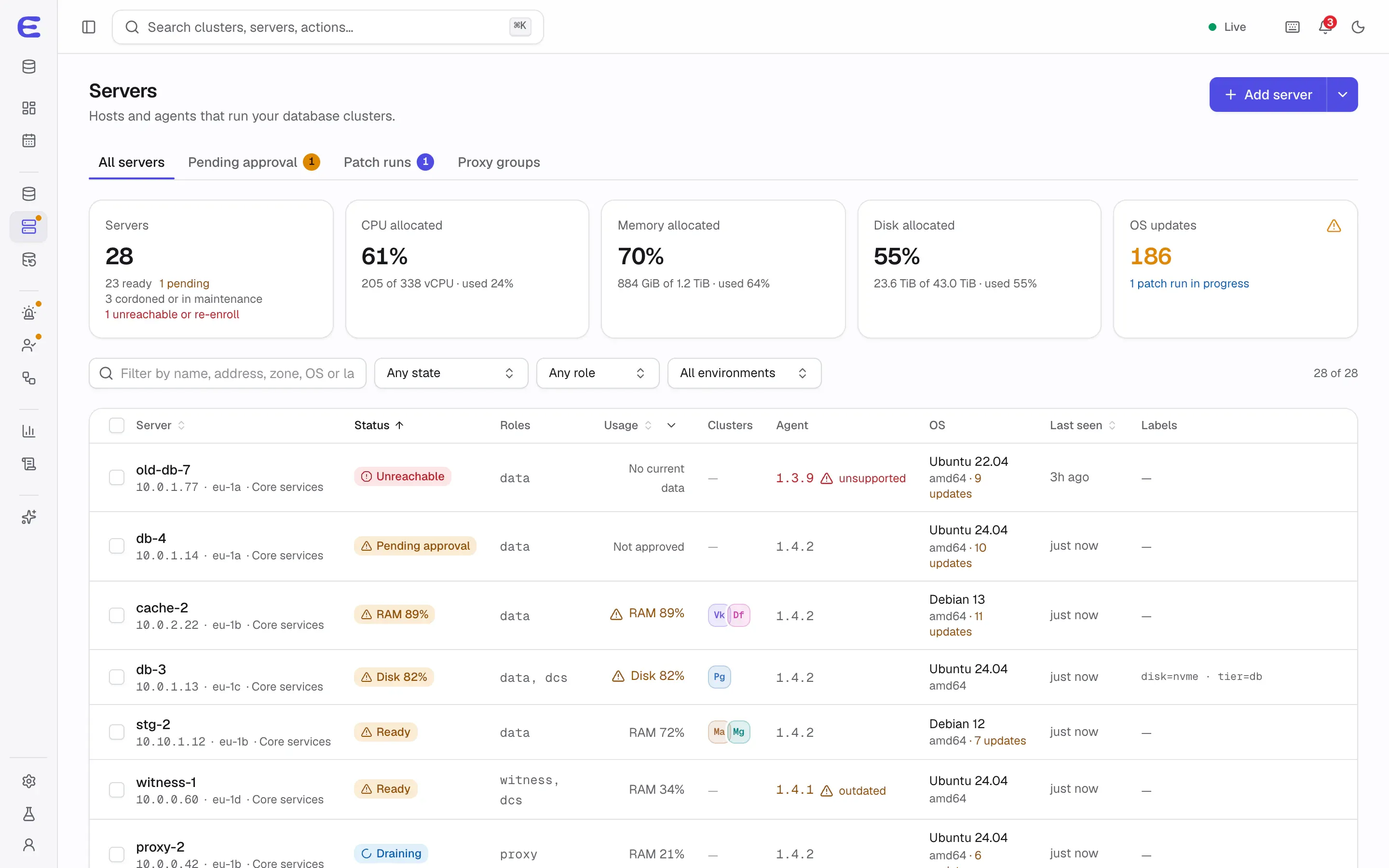
Task: Open the top database icon in sidebar
Action: (x=29, y=67)
